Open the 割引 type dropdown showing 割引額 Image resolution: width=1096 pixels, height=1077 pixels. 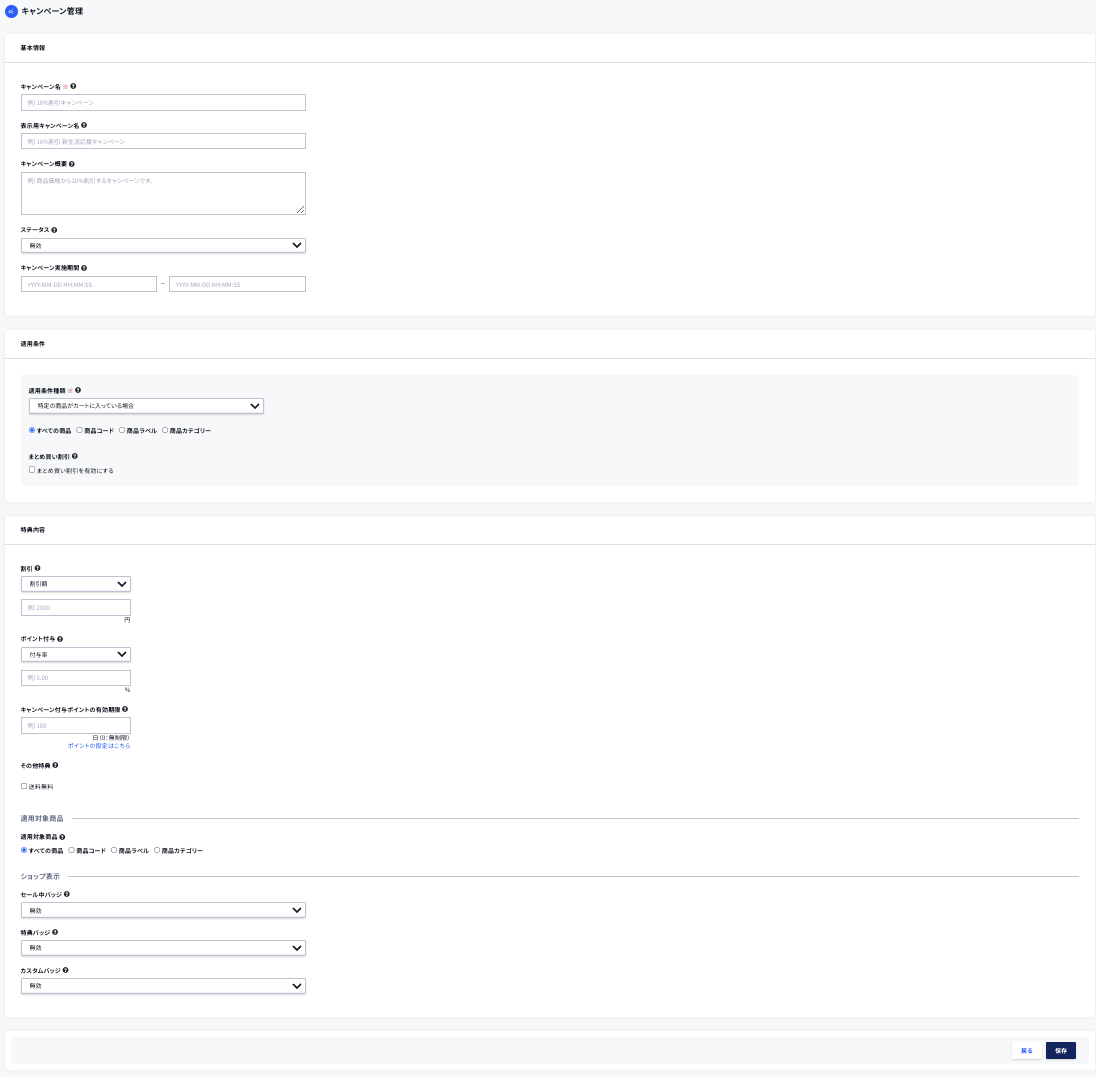point(76,584)
